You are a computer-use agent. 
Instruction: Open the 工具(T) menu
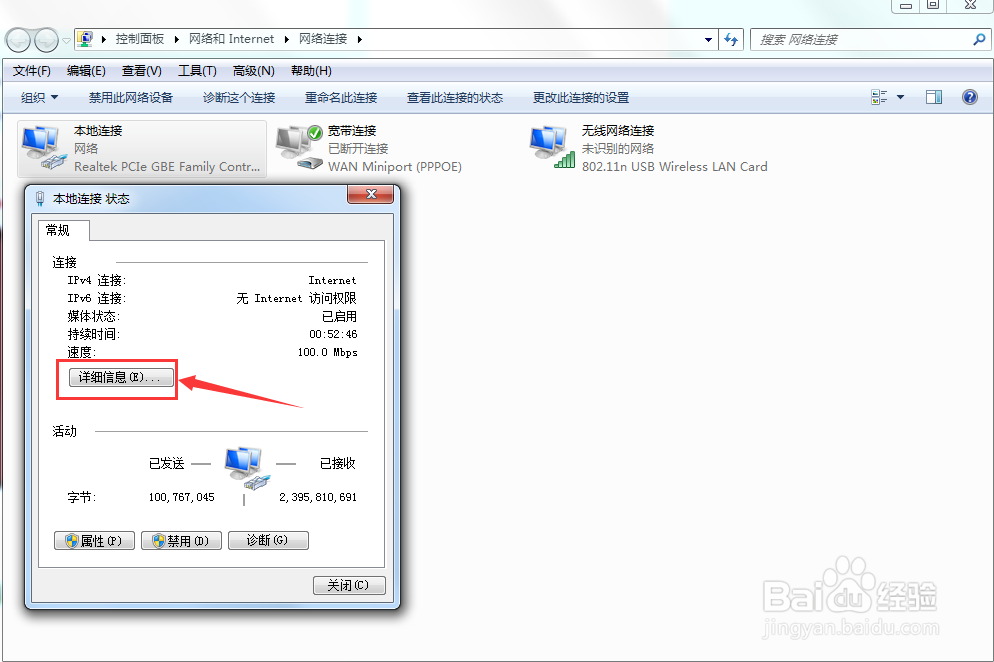click(197, 70)
